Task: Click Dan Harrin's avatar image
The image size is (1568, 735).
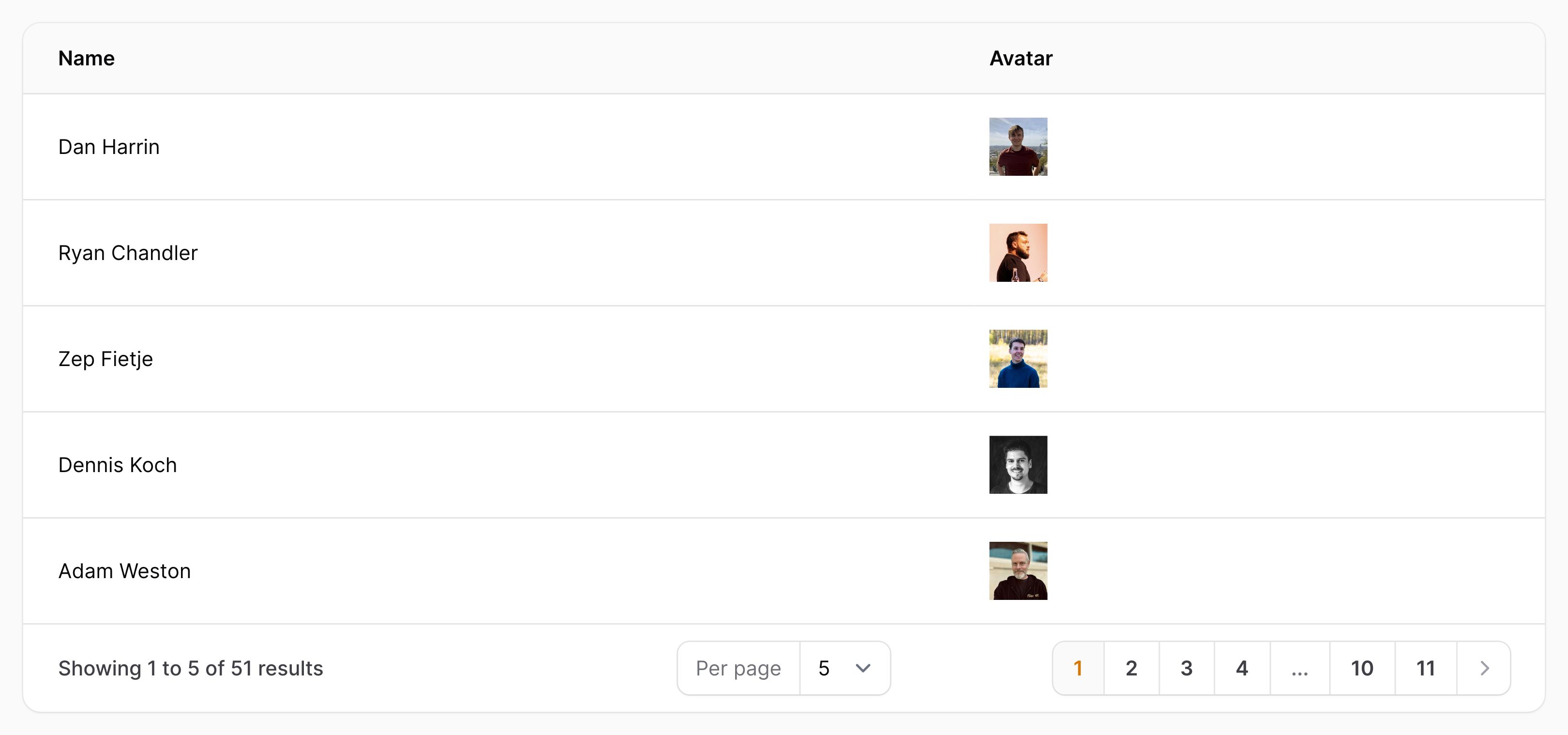Action: [x=1018, y=147]
